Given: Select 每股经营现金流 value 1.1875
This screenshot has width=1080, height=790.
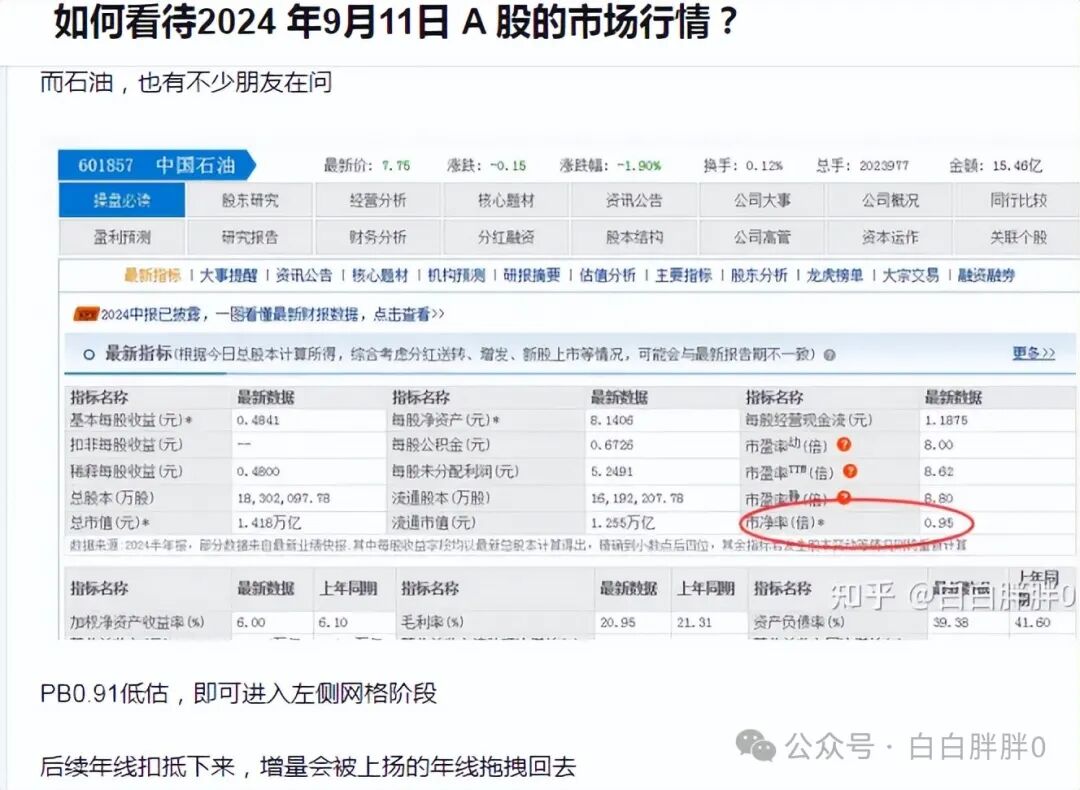Looking at the screenshot, I should click(946, 420).
